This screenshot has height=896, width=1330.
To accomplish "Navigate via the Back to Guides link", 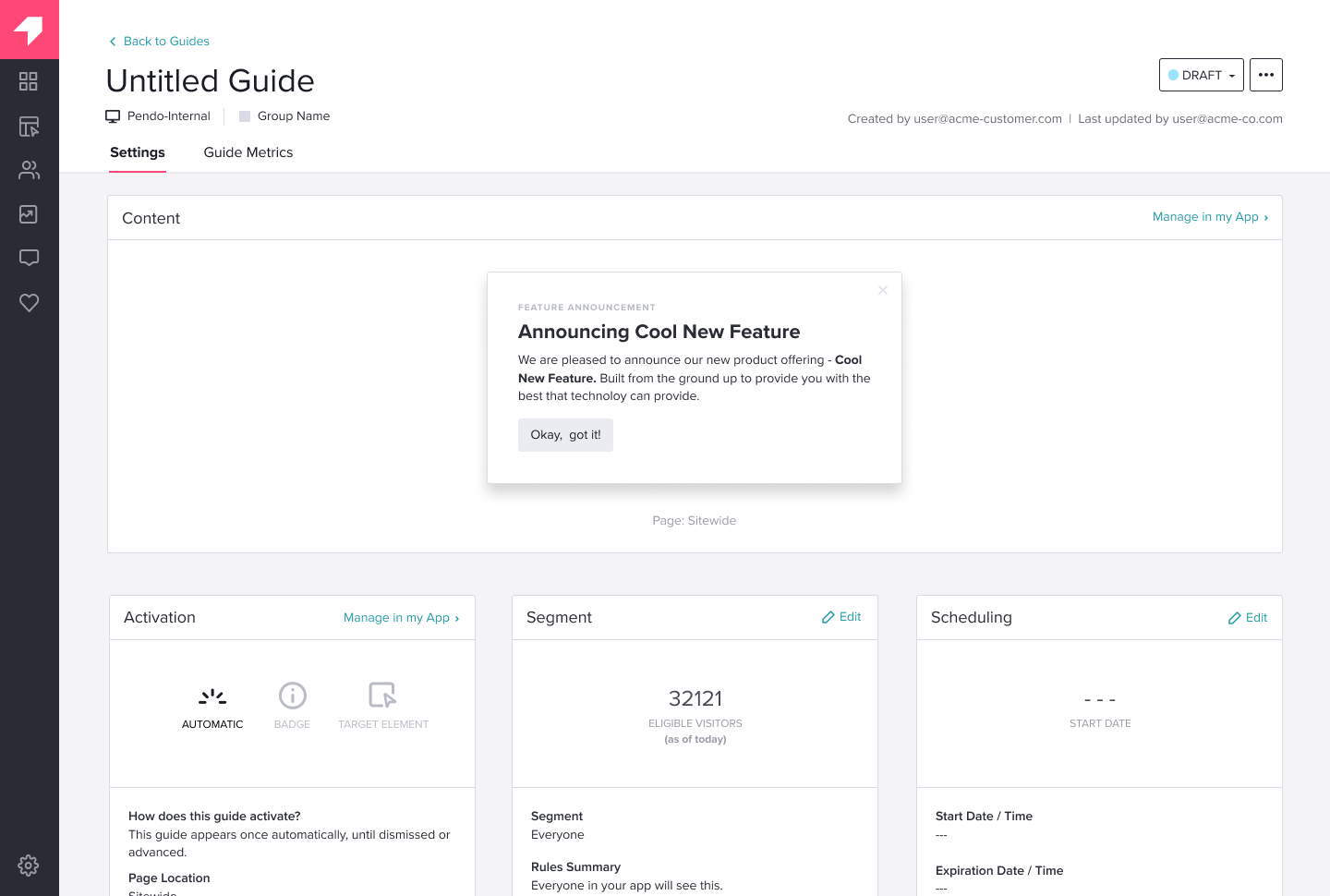I will [x=158, y=41].
